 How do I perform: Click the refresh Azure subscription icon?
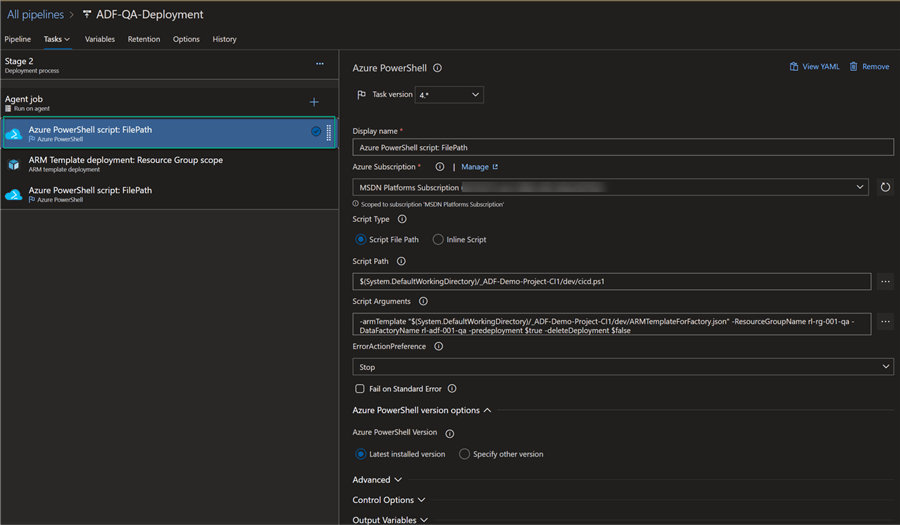[885, 187]
